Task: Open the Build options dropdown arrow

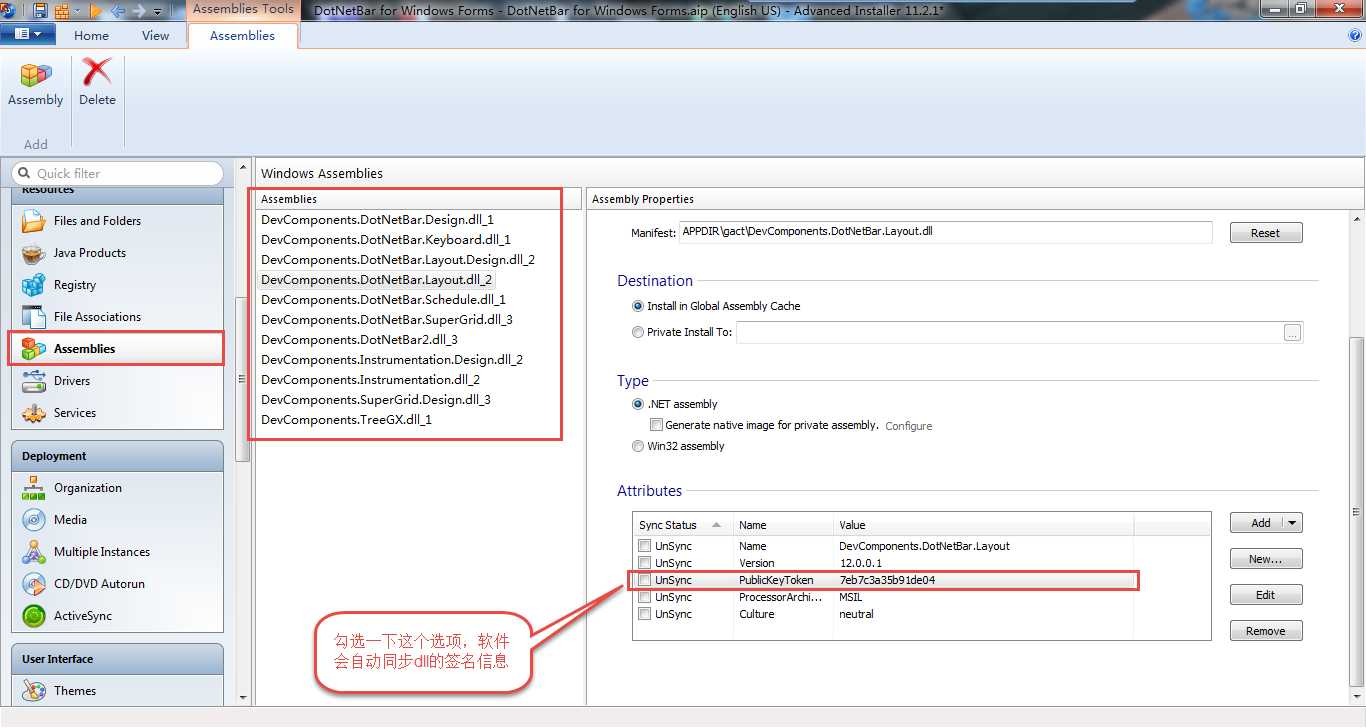Action: [x=77, y=12]
